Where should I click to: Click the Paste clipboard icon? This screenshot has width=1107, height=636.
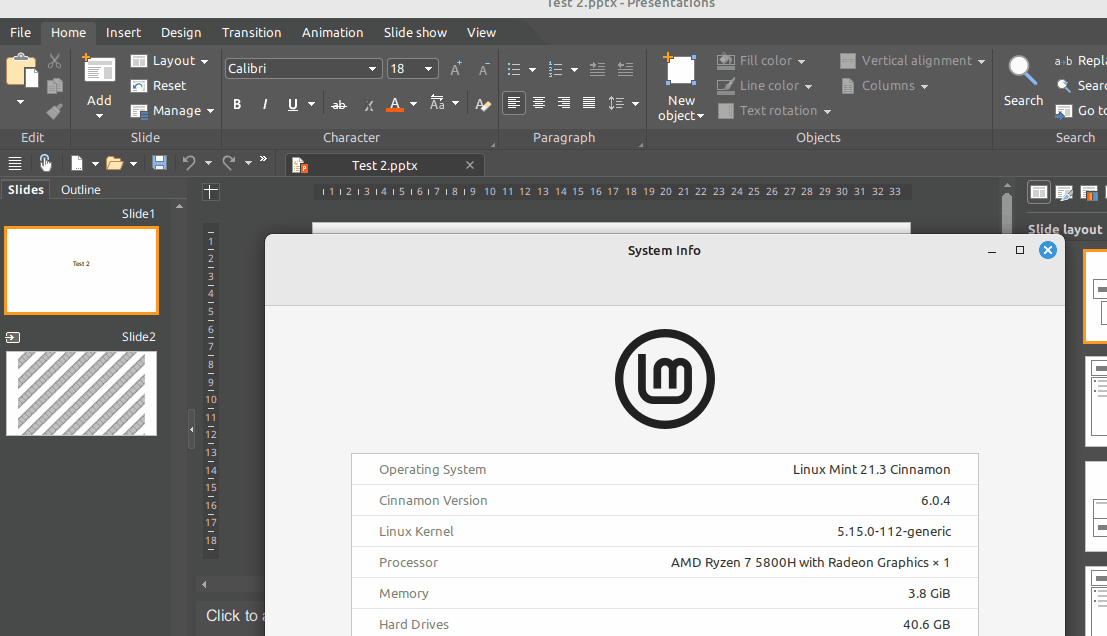pos(21,70)
